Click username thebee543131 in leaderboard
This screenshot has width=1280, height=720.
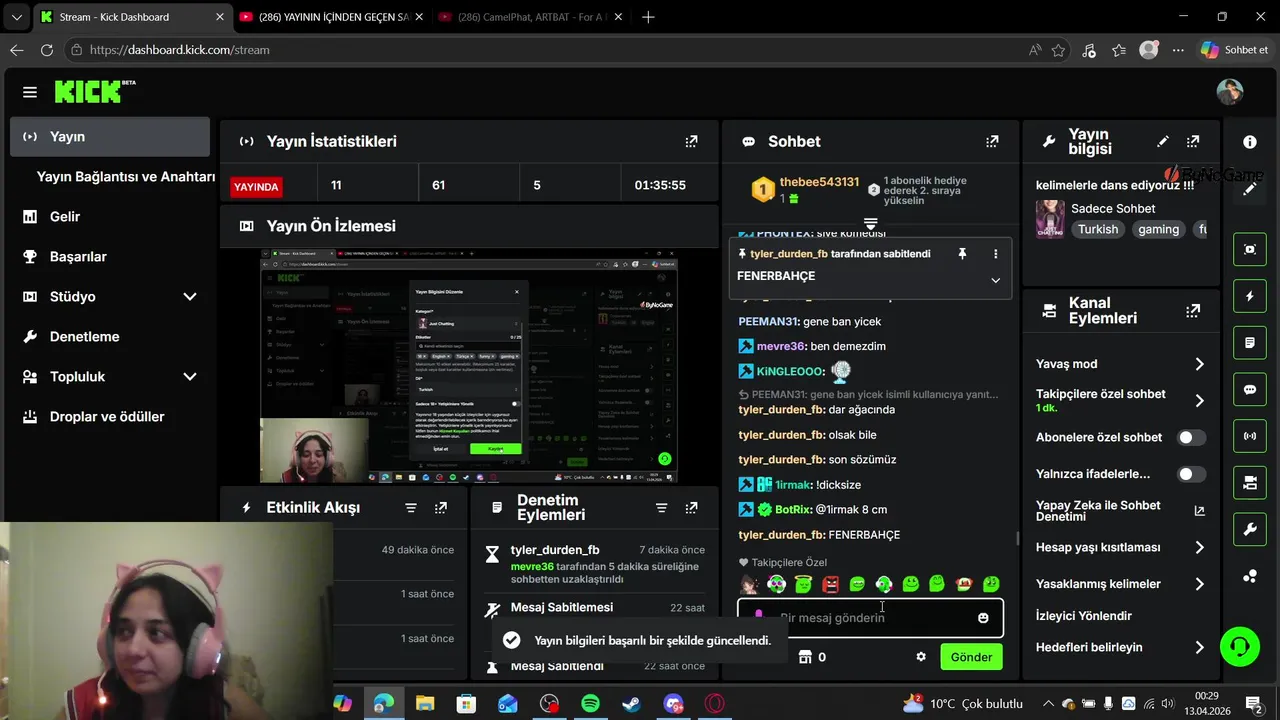tap(819, 182)
